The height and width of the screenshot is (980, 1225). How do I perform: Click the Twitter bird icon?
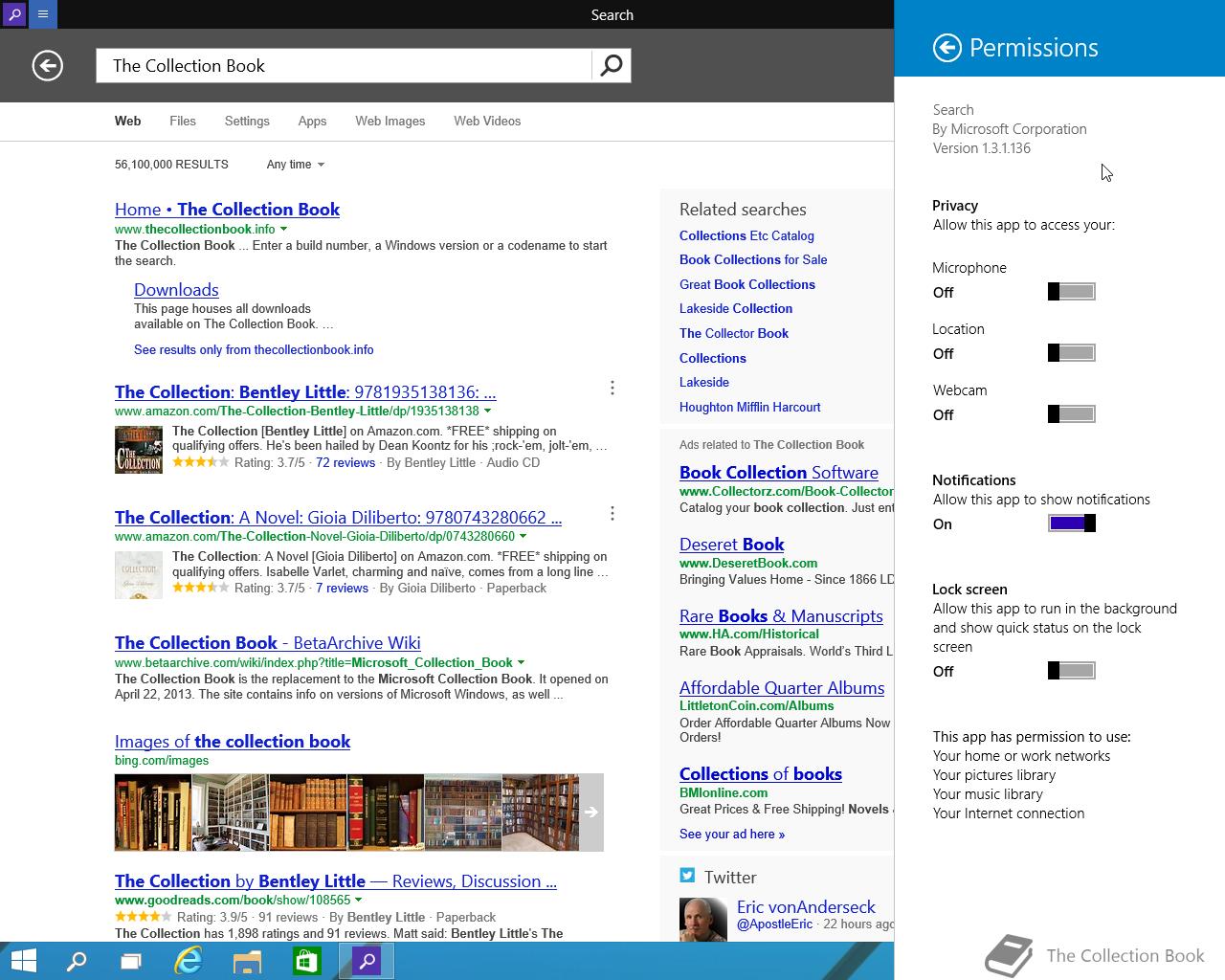(x=687, y=876)
